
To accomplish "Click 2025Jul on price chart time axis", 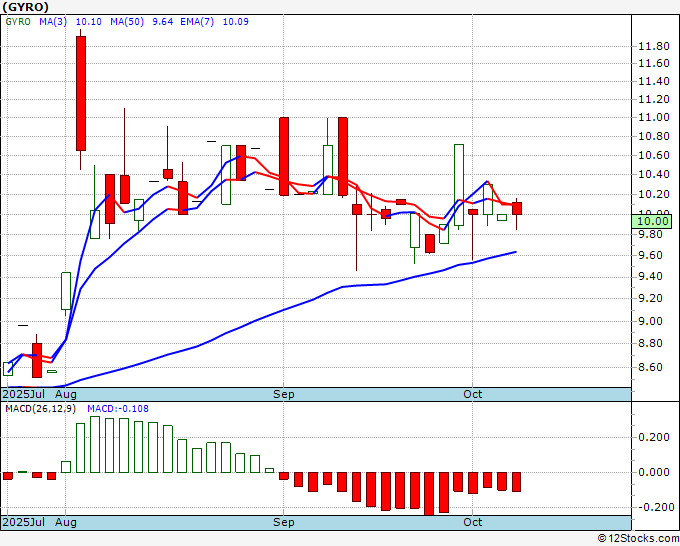I will 24,394.
